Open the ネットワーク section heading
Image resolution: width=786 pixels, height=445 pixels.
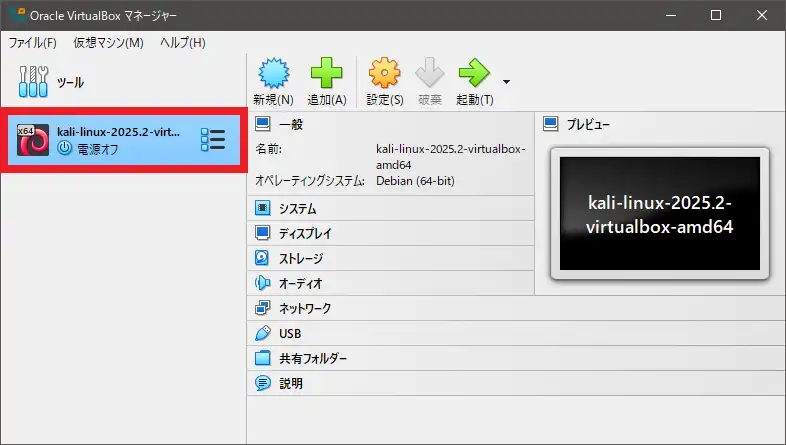pos(305,308)
